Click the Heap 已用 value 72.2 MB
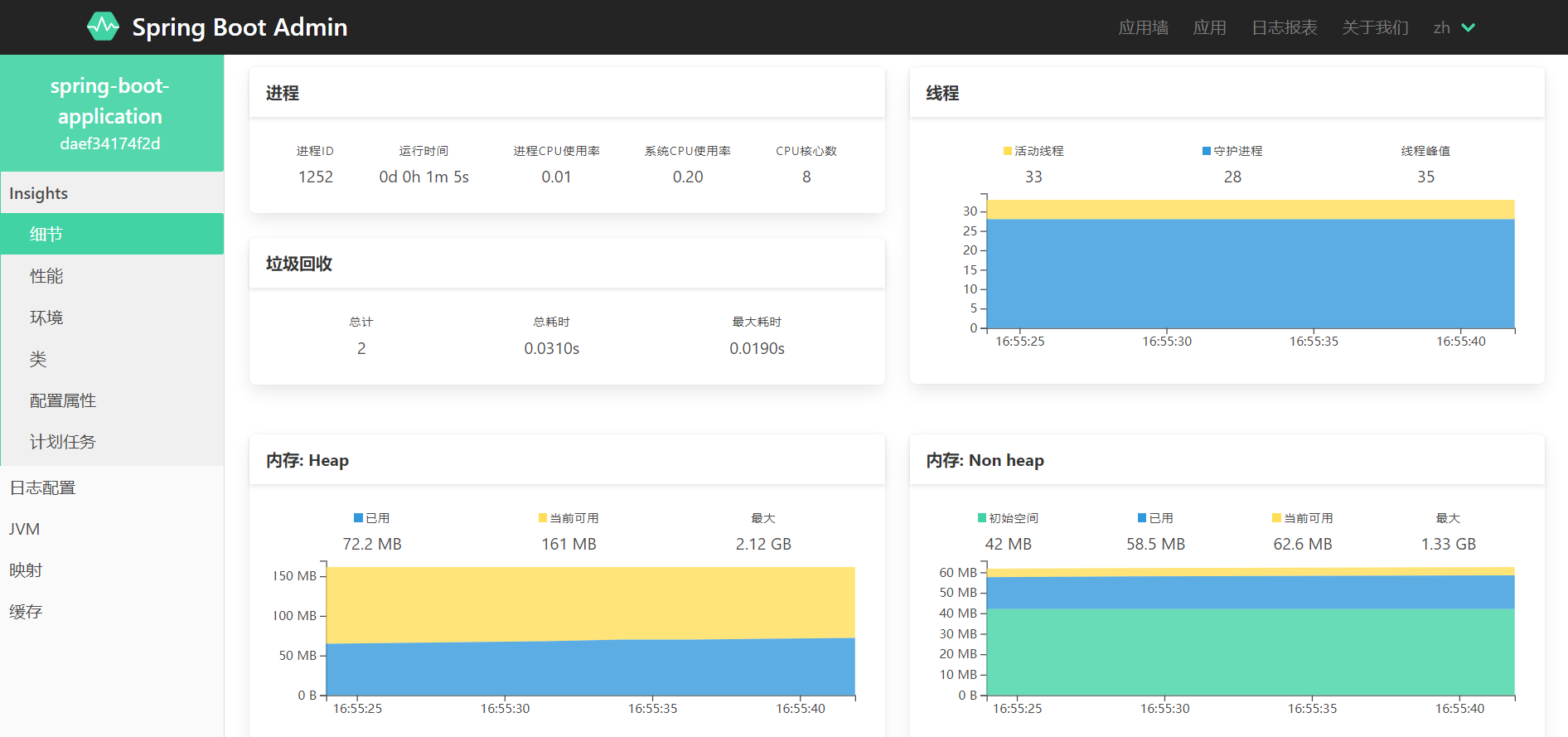 click(372, 544)
